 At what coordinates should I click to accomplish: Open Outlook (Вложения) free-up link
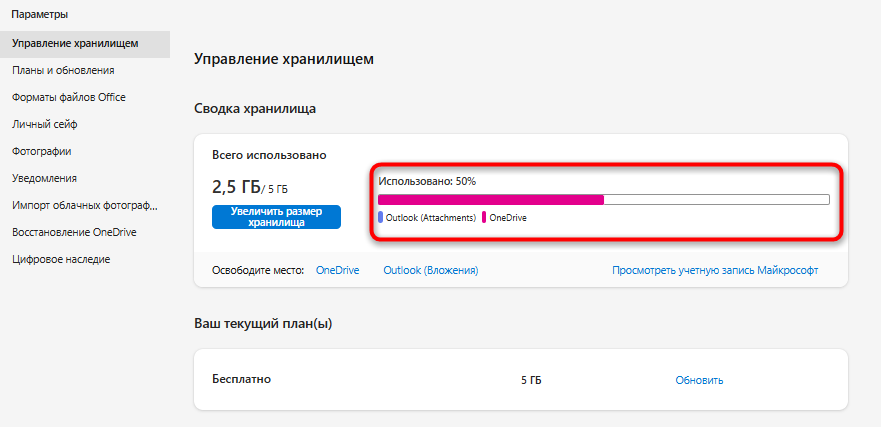[x=430, y=271]
